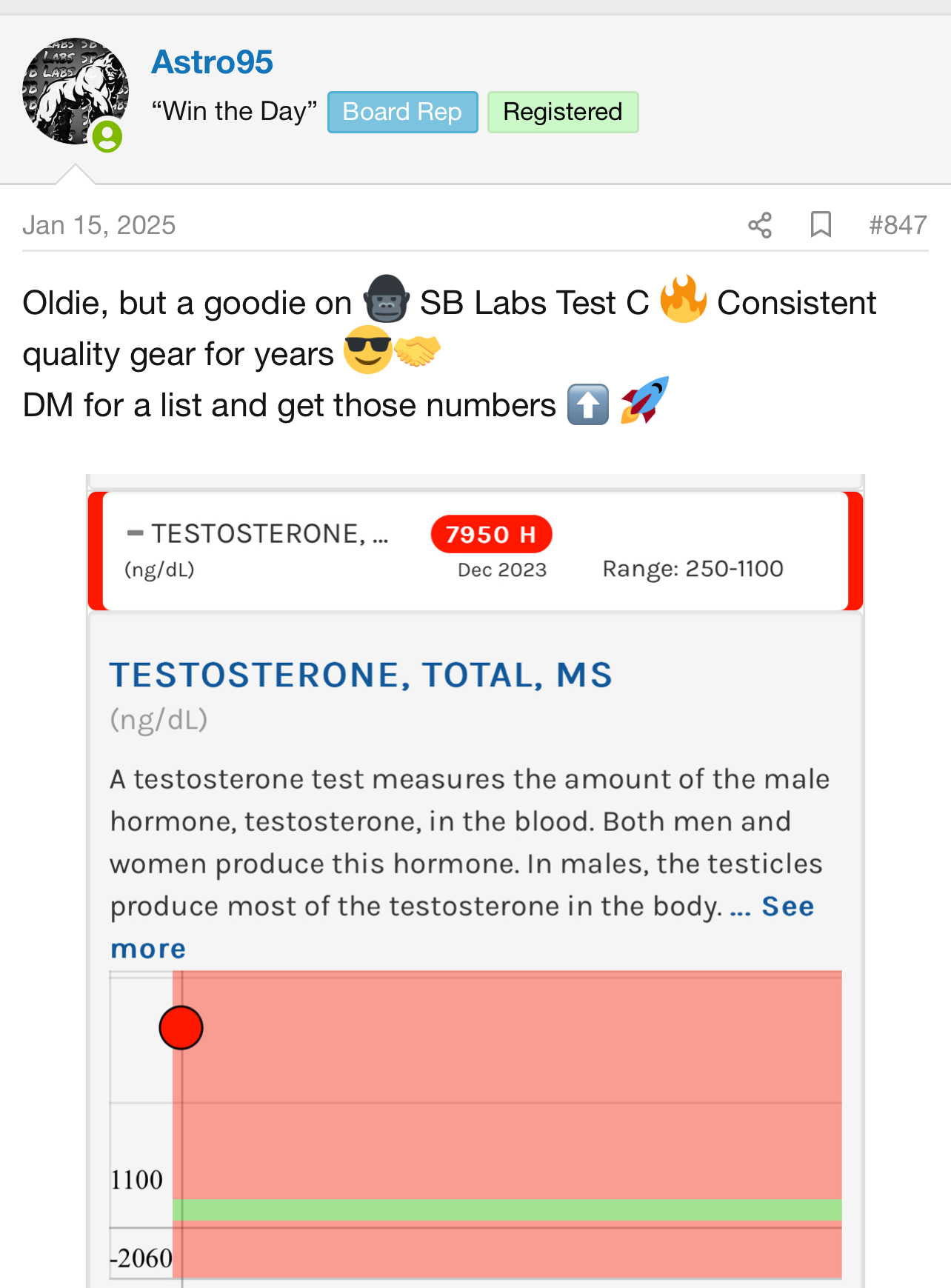Screen dimensions: 951x1288
Task: Open post number #847 permalink
Action: click(898, 225)
